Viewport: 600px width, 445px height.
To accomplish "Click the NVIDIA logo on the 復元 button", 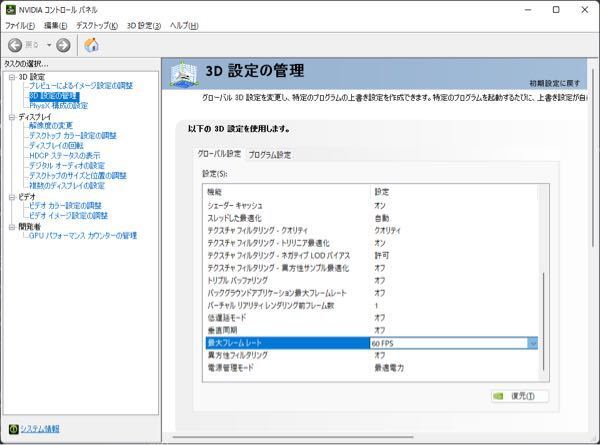I will tap(498, 396).
